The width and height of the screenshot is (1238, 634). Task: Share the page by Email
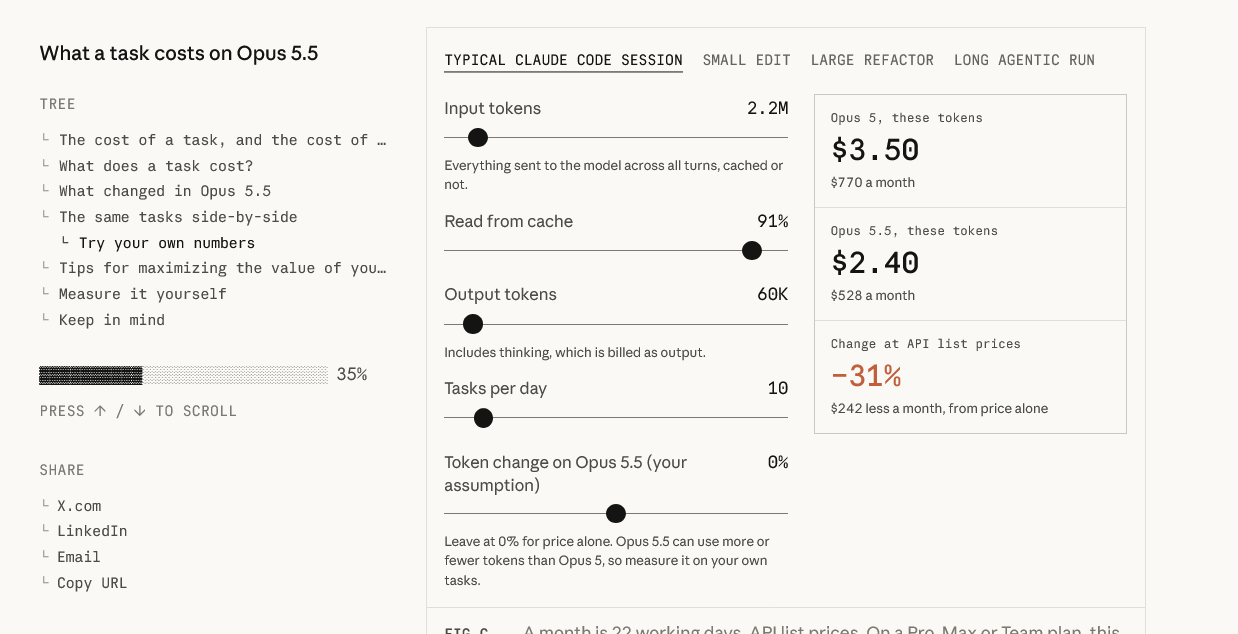(79, 557)
